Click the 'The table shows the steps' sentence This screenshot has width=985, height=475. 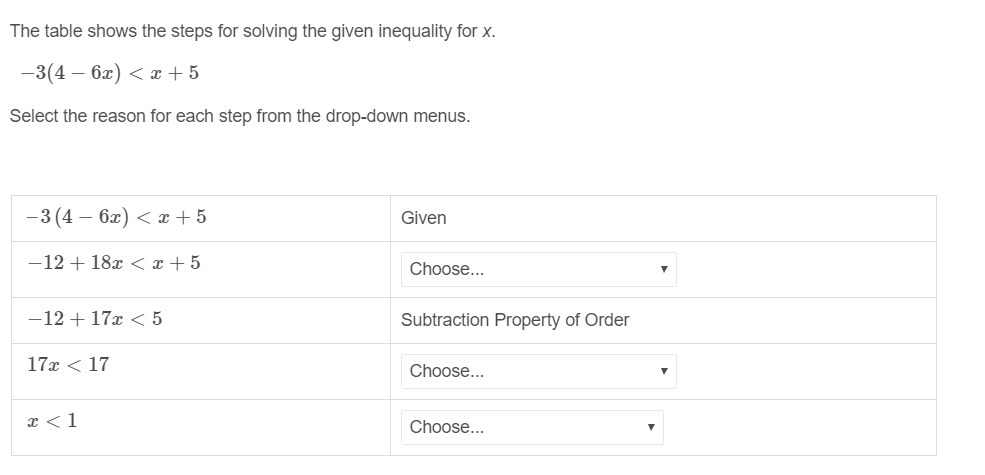[x=253, y=31]
